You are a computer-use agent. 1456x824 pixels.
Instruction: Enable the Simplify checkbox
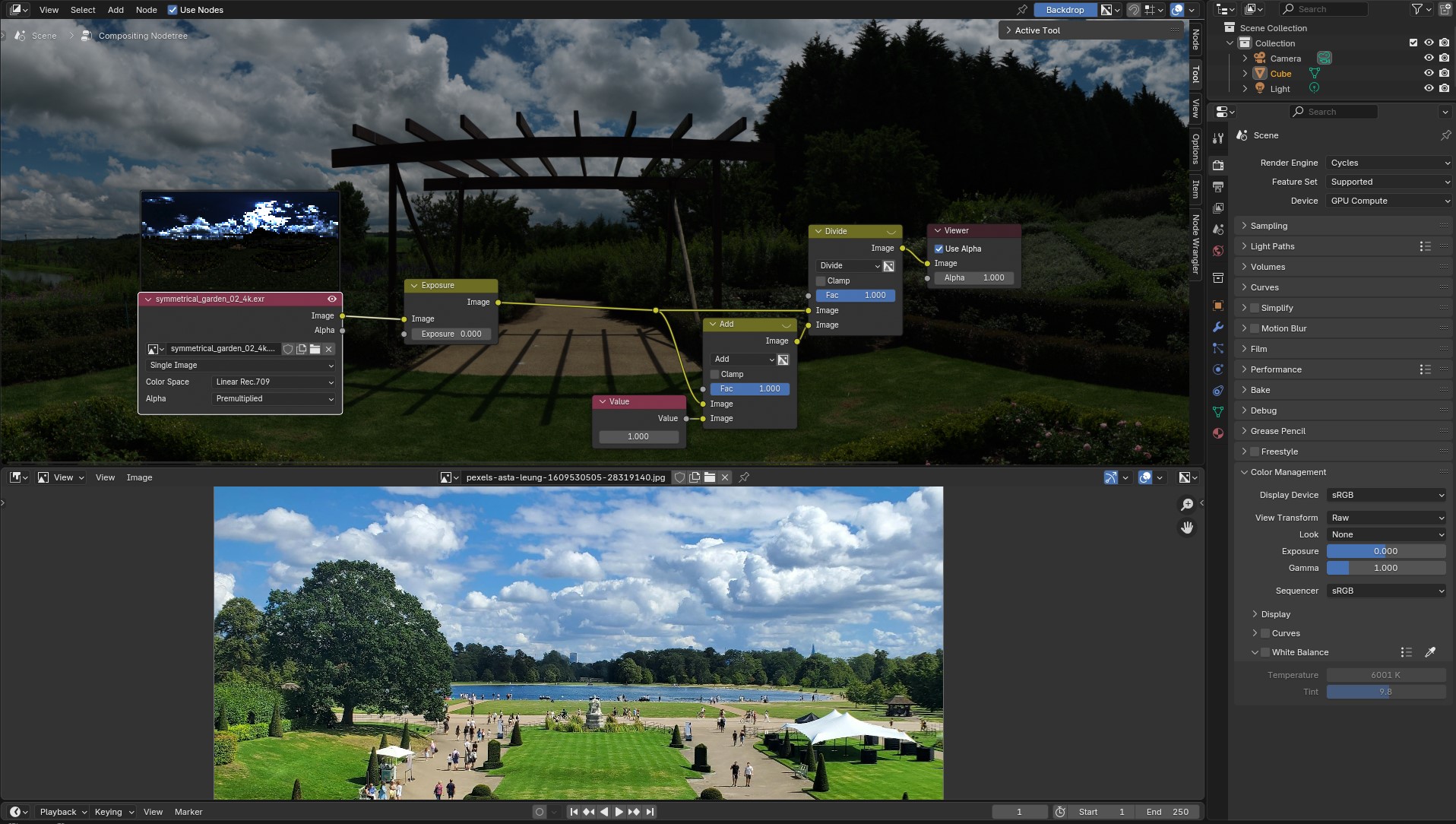(x=1255, y=308)
